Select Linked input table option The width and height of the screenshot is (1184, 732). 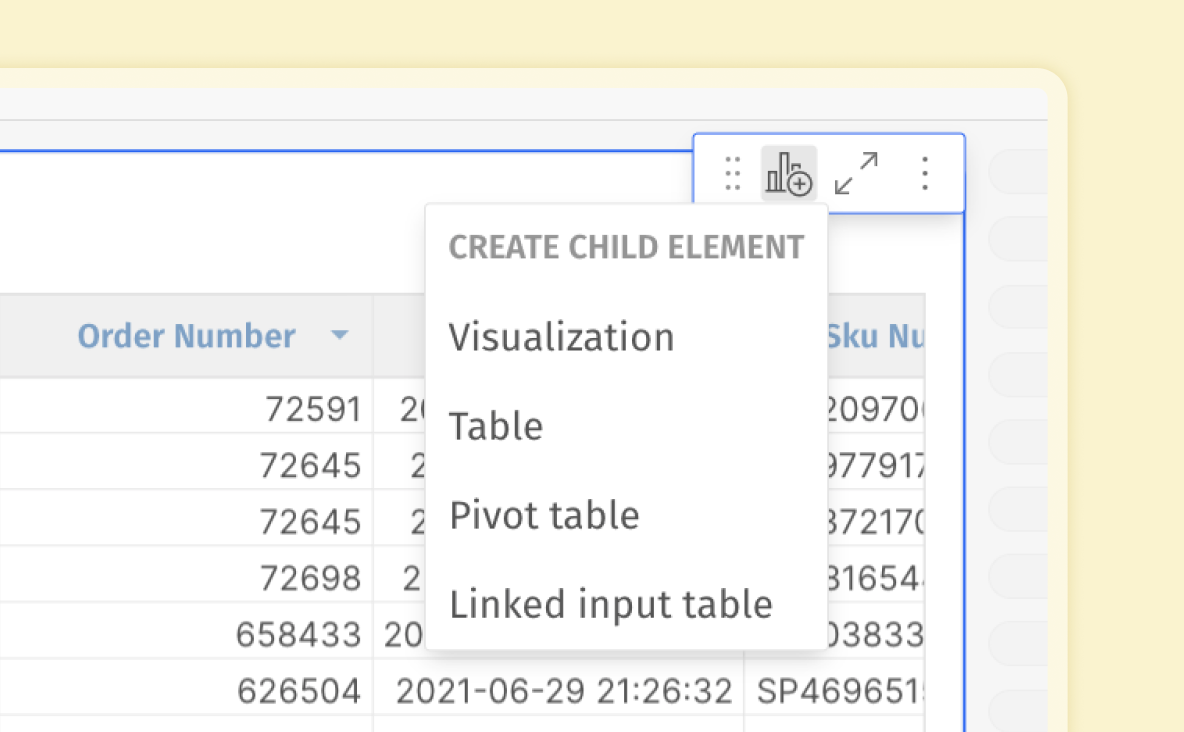(x=611, y=603)
